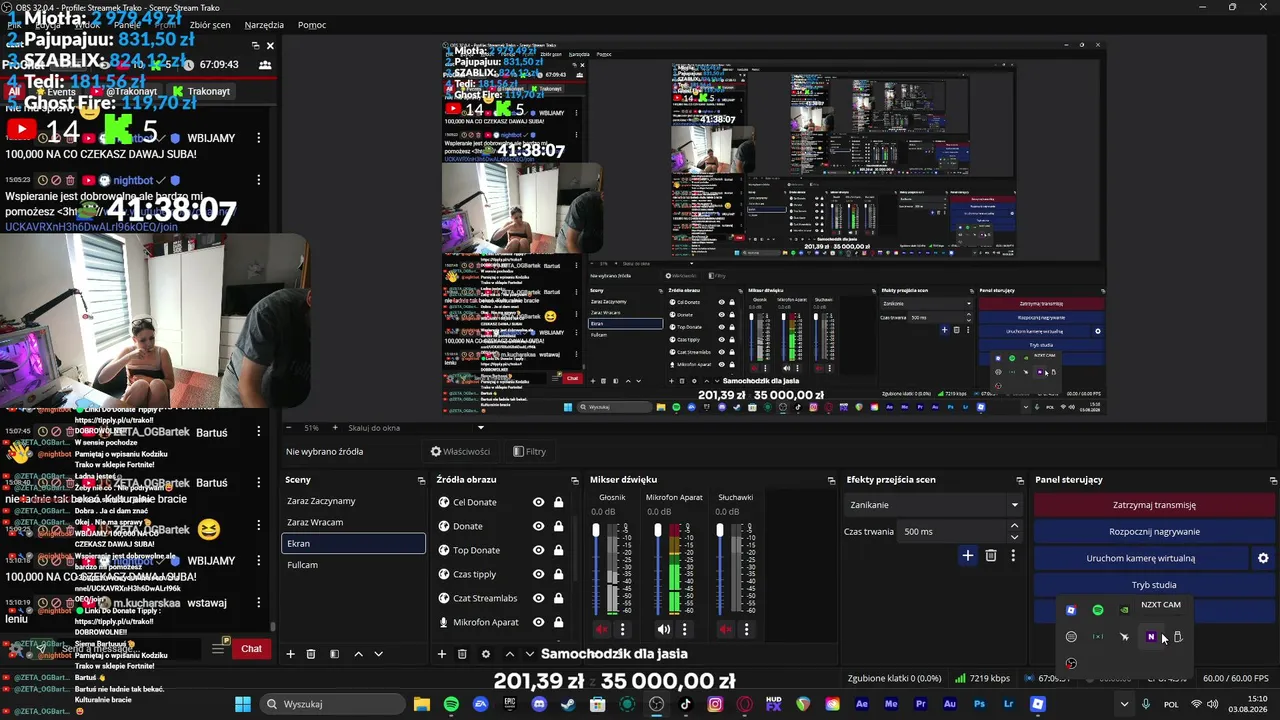Unmute the Słuchawki audio channel
The width and height of the screenshot is (1280, 720).
(x=726, y=629)
